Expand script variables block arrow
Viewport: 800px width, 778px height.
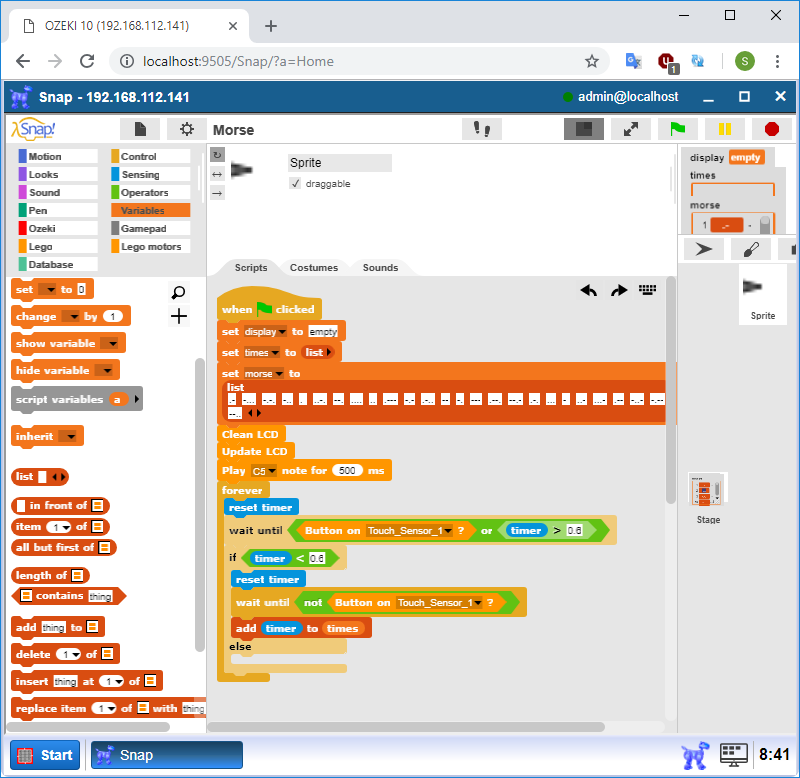point(137,399)
